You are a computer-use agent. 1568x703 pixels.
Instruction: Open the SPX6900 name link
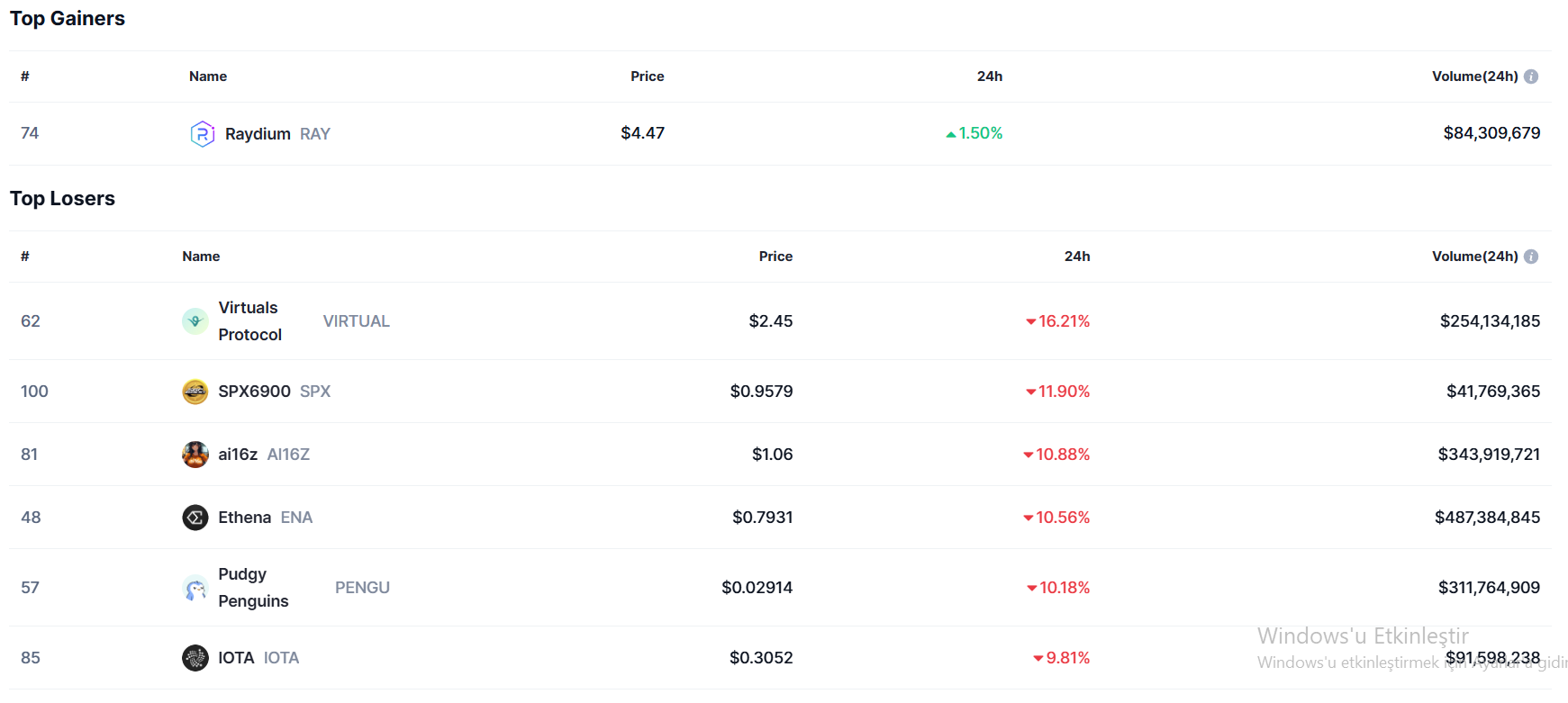(254, 392)
